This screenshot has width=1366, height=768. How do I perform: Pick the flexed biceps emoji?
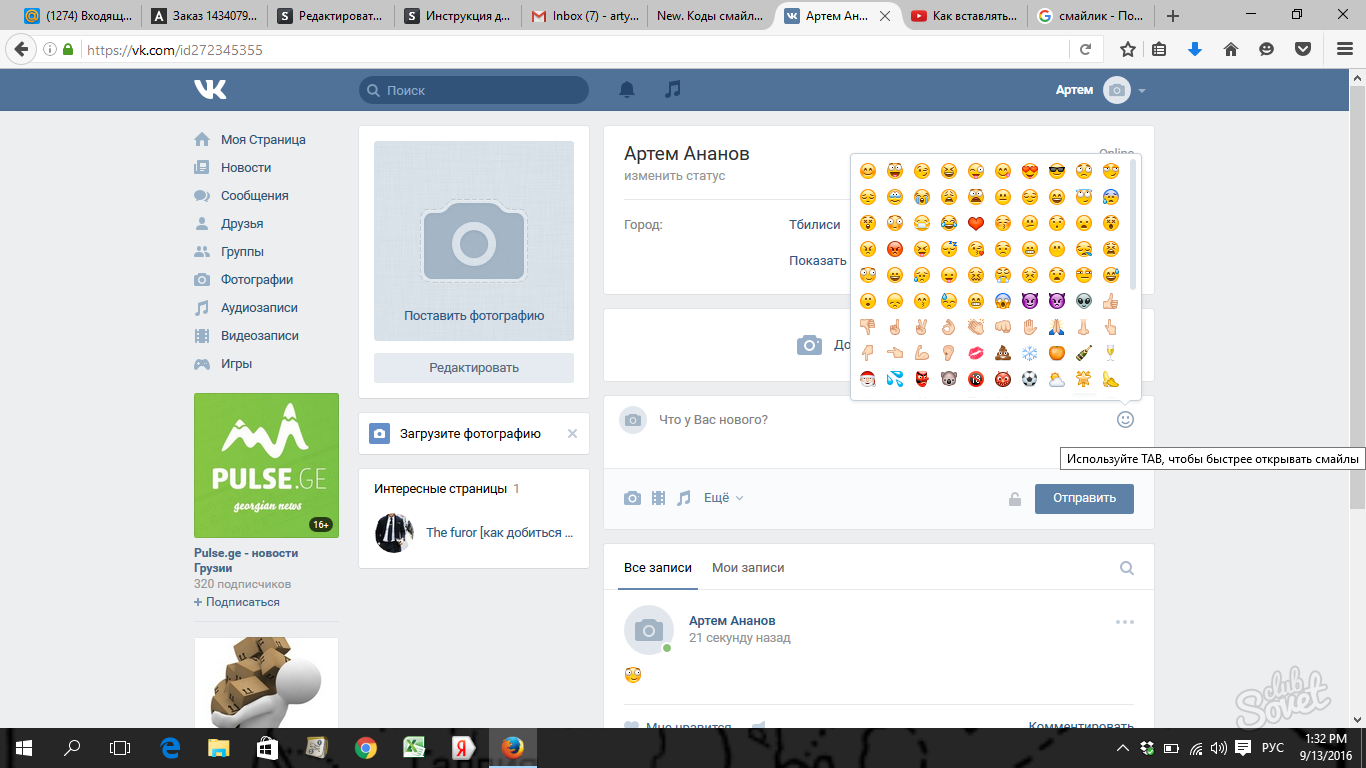point(921,353)
